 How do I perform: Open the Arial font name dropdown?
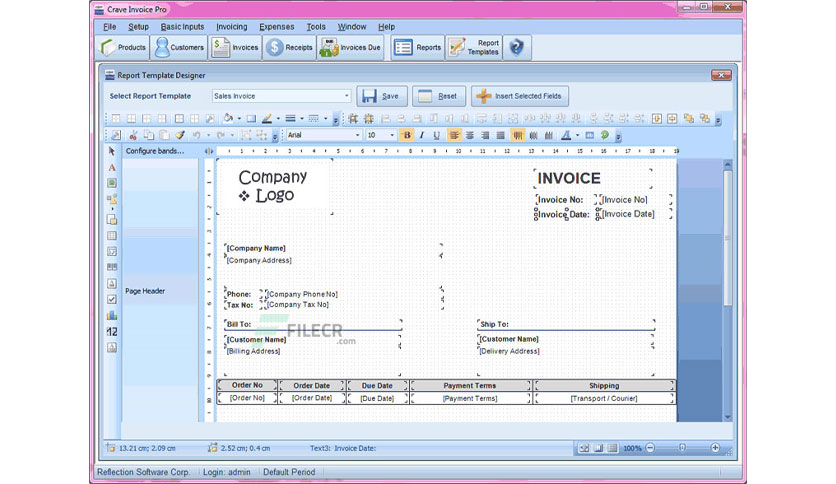pos(357,135)
